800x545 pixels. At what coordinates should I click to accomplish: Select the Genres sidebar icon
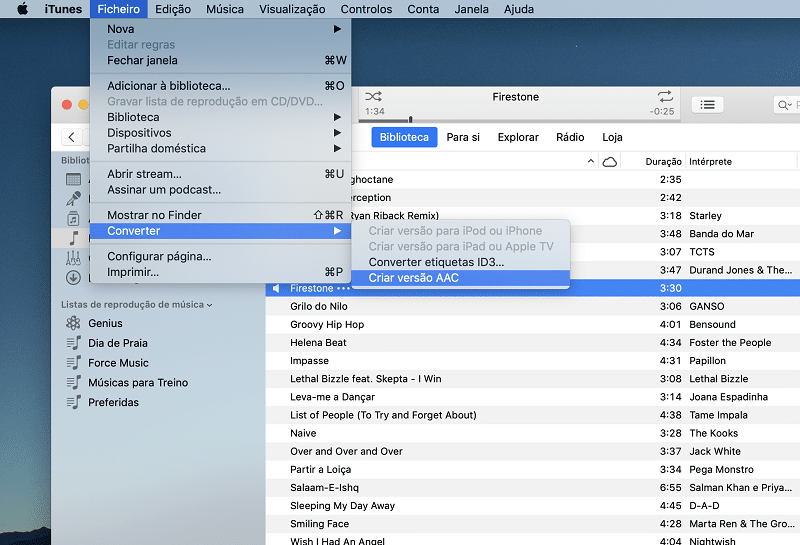73,258
